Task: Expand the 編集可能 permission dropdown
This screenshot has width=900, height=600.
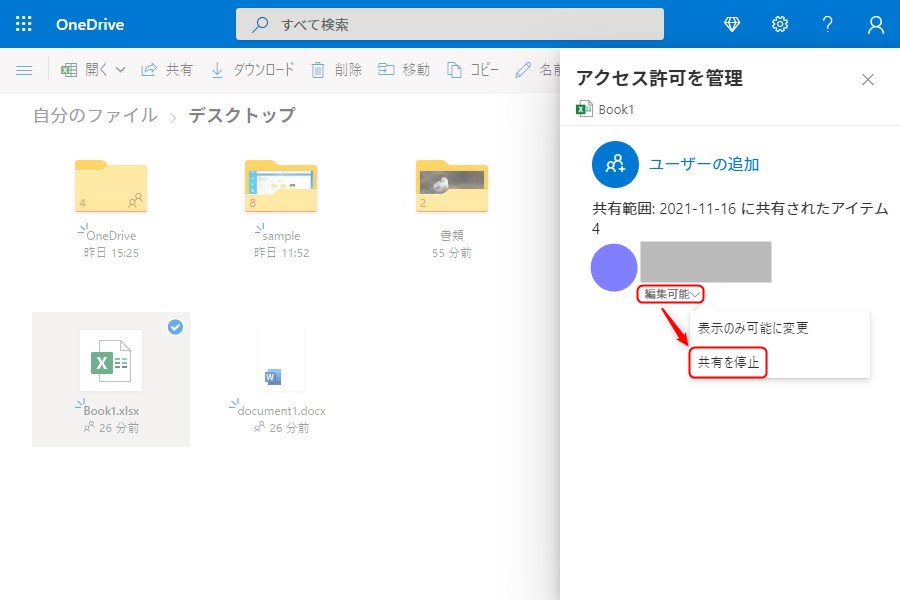Action: (671, 294)
